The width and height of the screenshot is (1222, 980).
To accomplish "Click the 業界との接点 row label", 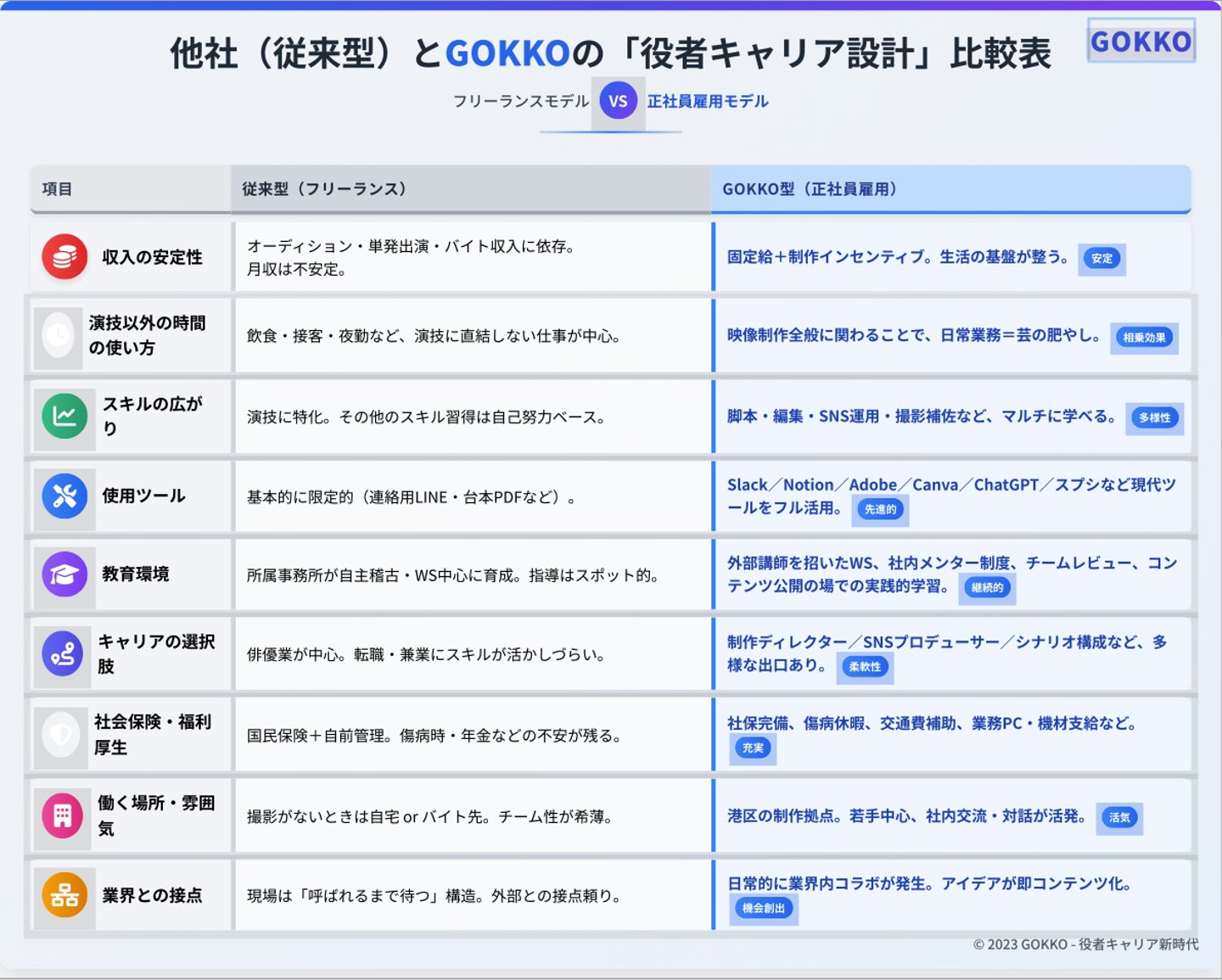I will (152, 895).
